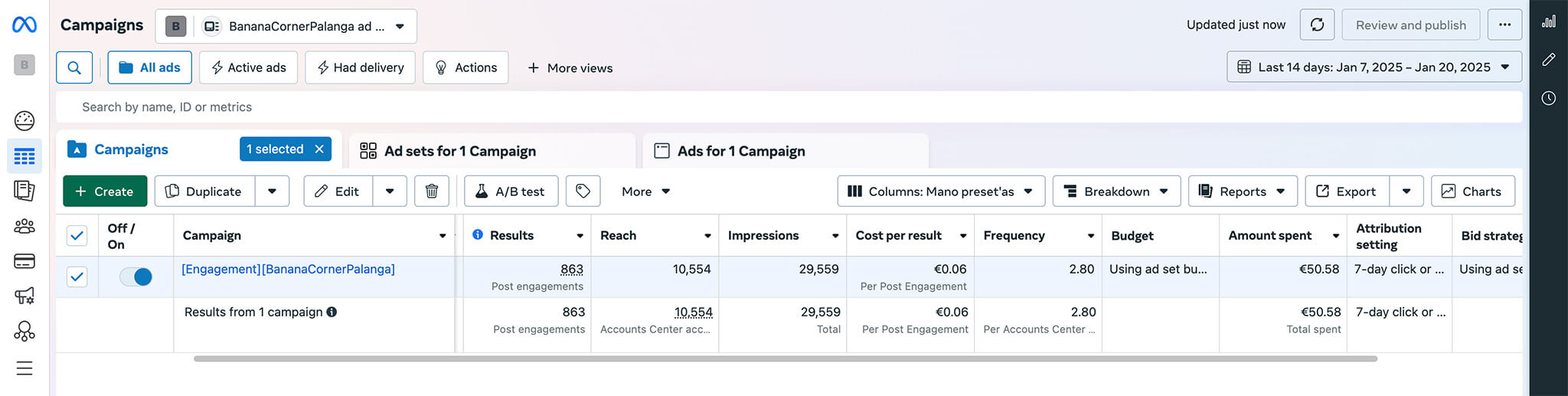
Task: Click the Budget column header
Action: pyautogui.click(x=1132, y=235)
